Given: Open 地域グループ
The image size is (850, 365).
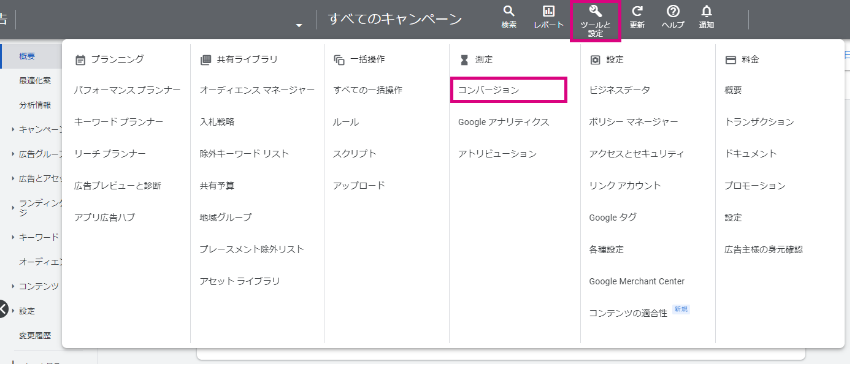Looking at the screenshot, I should (226, 217).
